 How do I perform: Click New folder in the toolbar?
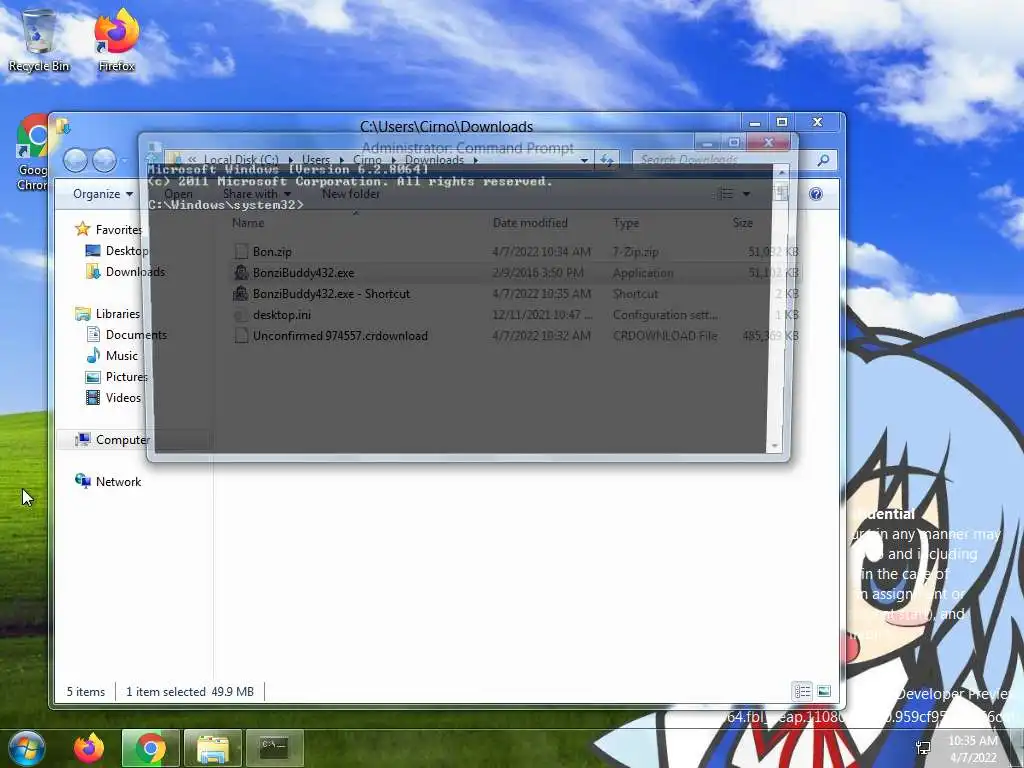351,194
